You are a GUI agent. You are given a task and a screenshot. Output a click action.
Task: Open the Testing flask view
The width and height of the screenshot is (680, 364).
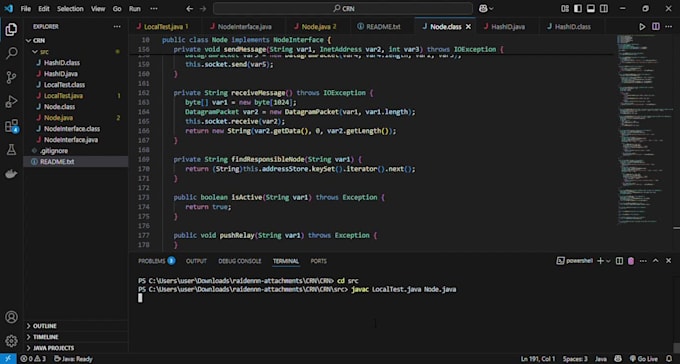(11, 150)
